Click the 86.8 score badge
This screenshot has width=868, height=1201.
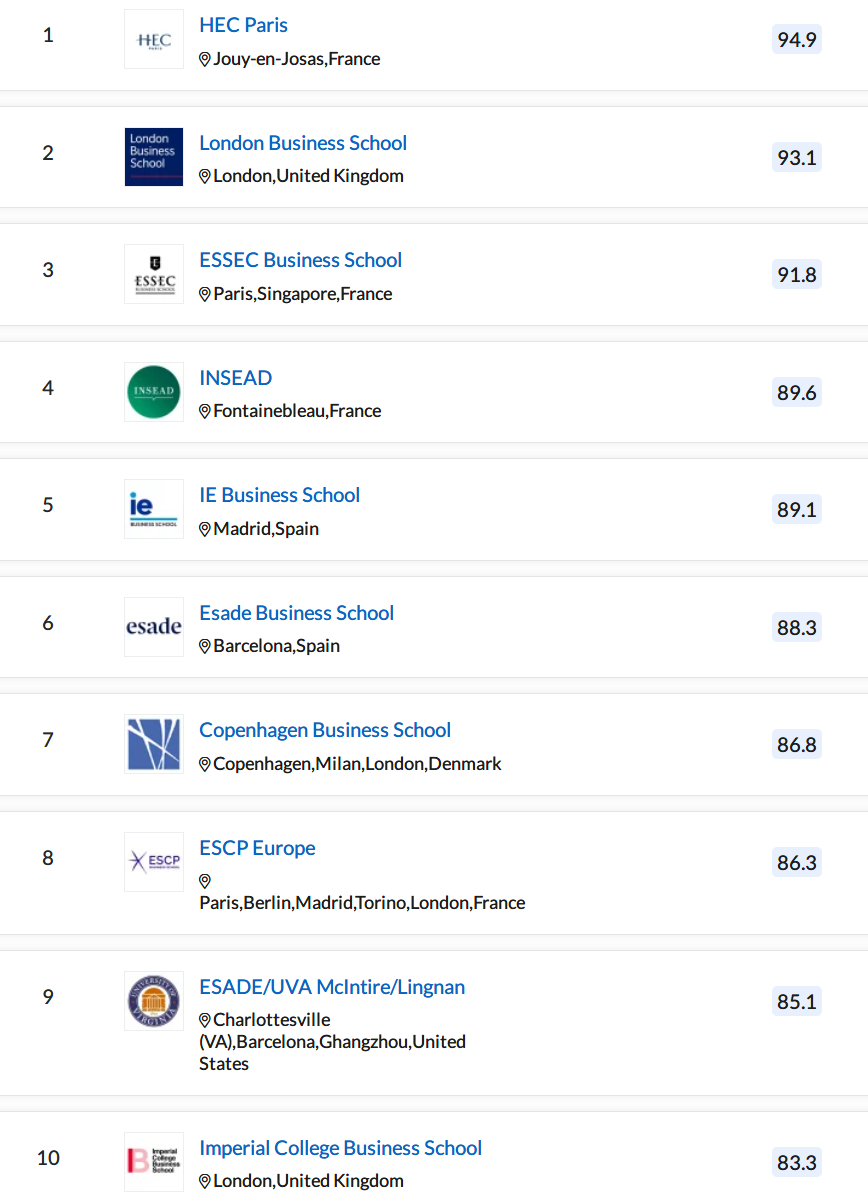click(797, 745)
